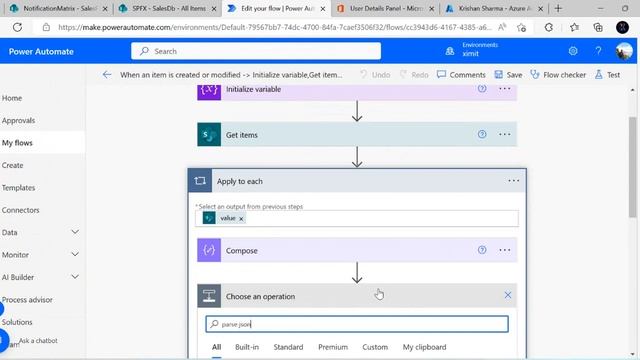This screenshot has width=640, height=360.
Task: Click help icon on Initialize variable step
Action: (x=482, y=89)
